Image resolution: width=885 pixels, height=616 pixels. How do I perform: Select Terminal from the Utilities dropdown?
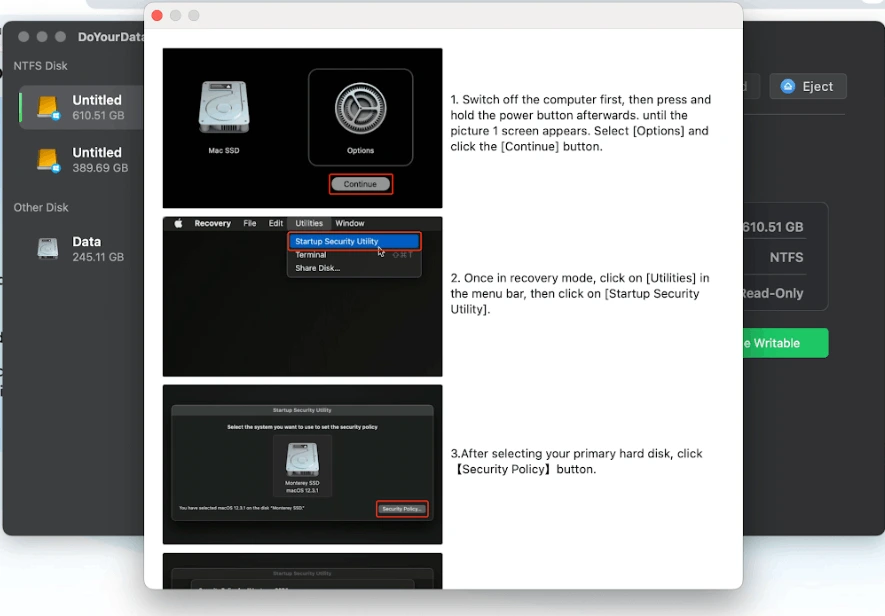[x=311, y=255]
